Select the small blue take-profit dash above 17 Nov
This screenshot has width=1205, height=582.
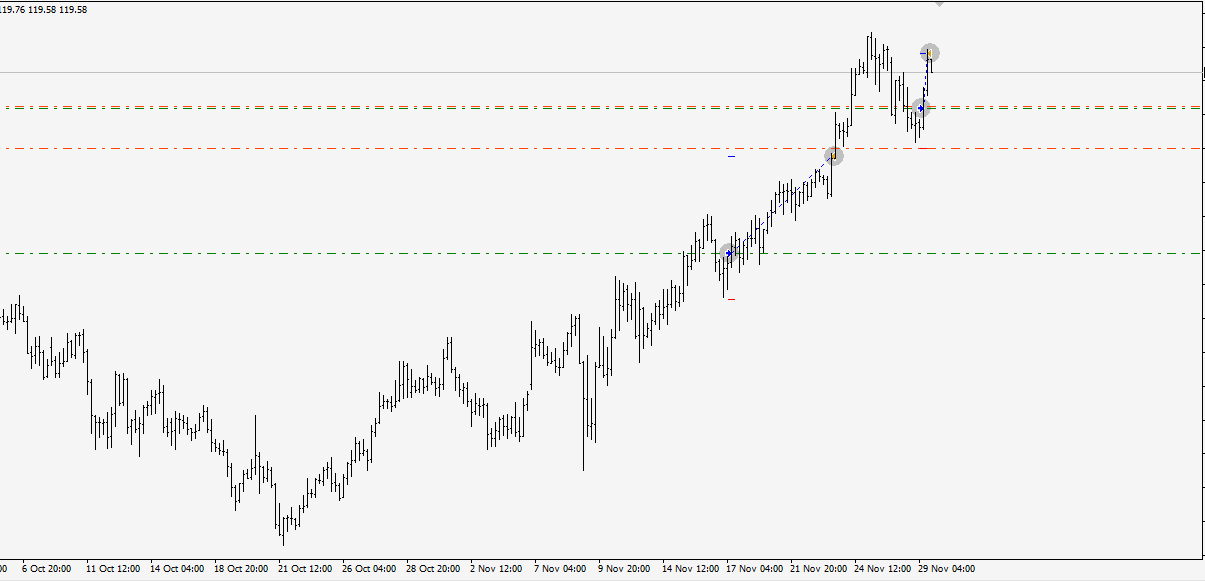[732, 157]
